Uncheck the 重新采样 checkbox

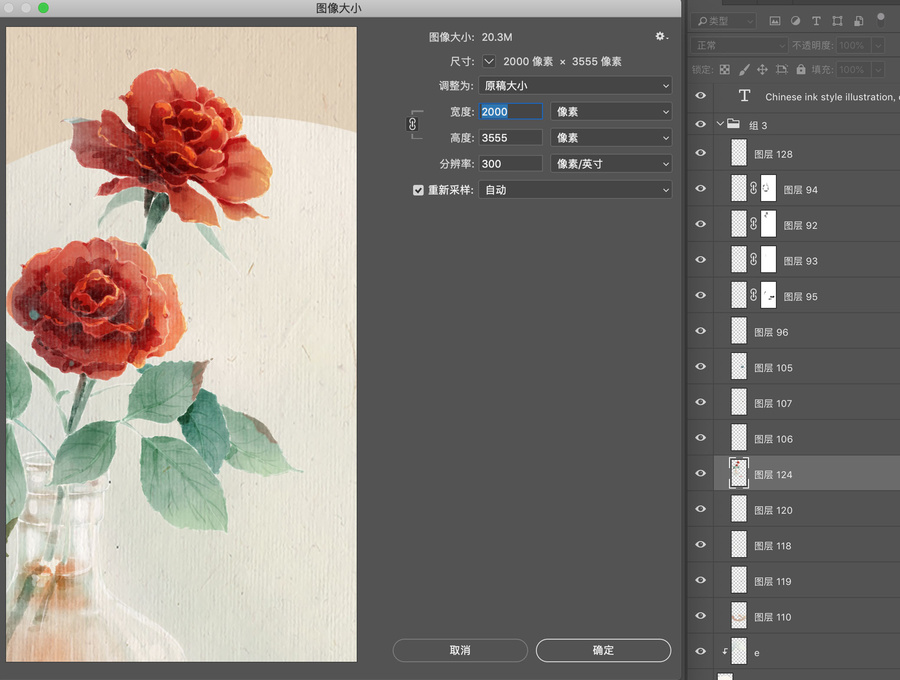pos(418,190)
